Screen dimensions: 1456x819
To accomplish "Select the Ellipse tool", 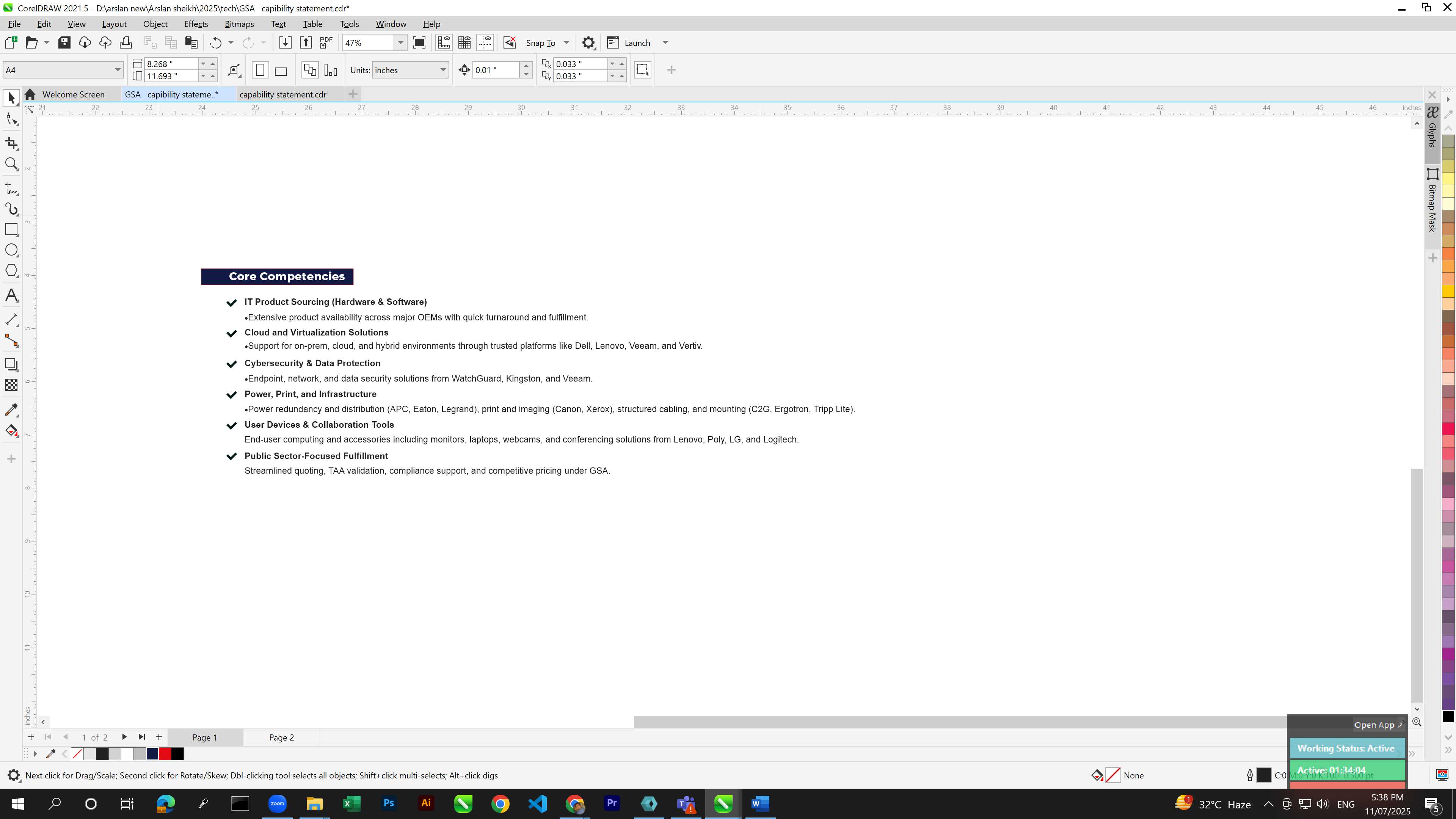I will 11,250.
